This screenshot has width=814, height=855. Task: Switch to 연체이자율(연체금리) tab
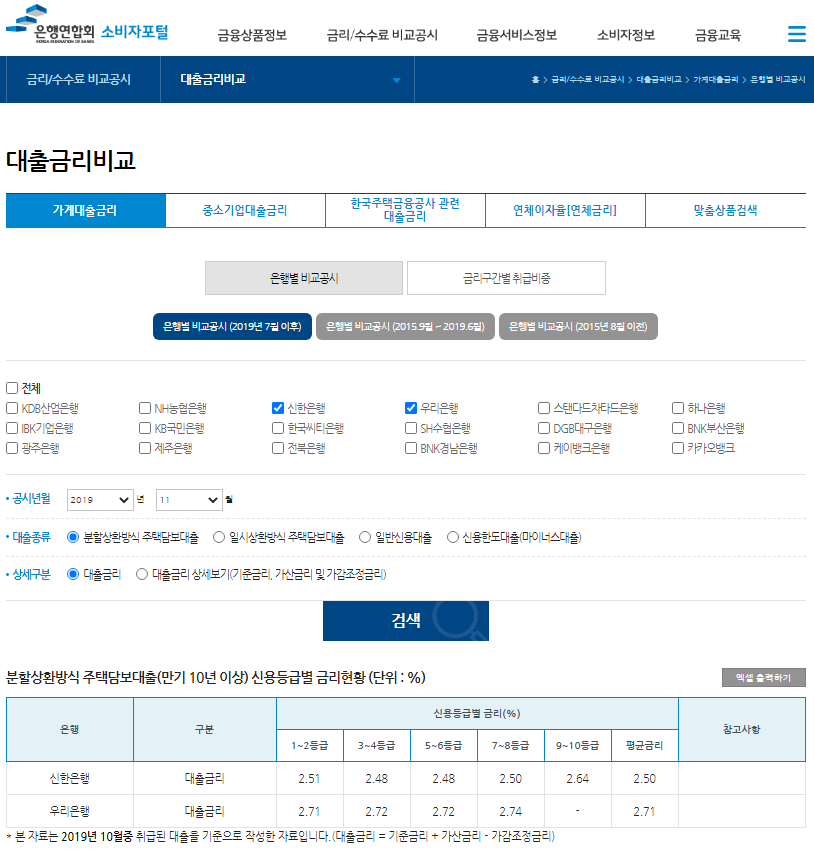tap(565, 210)
